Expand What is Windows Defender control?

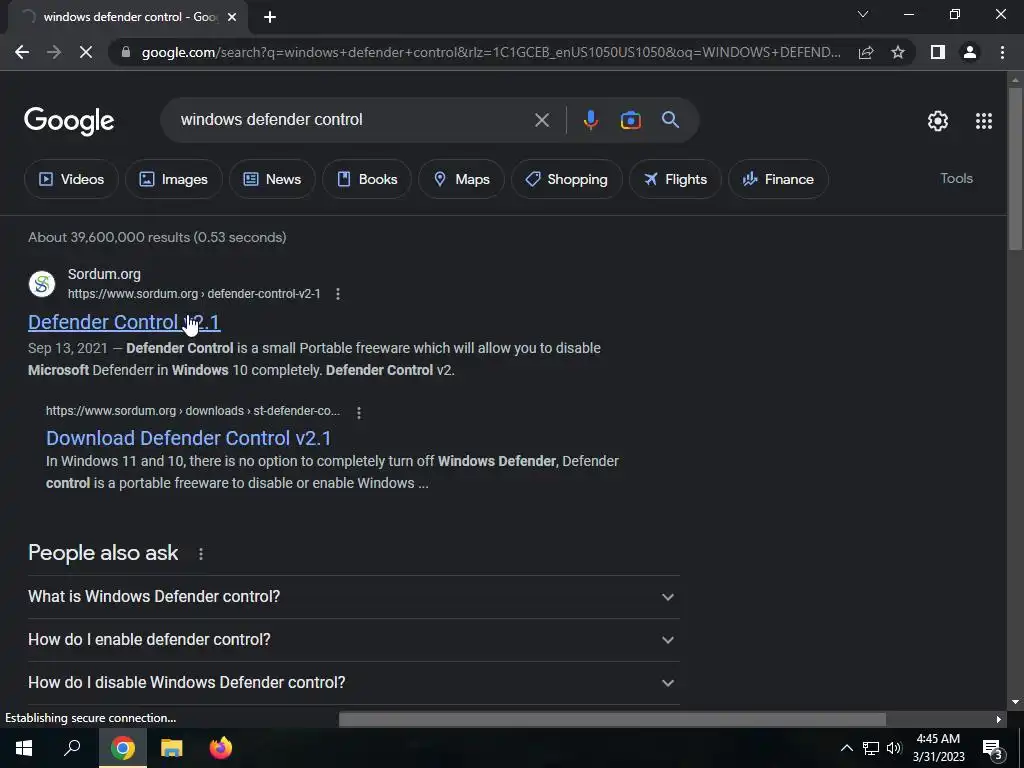click(x=353, y=597)
